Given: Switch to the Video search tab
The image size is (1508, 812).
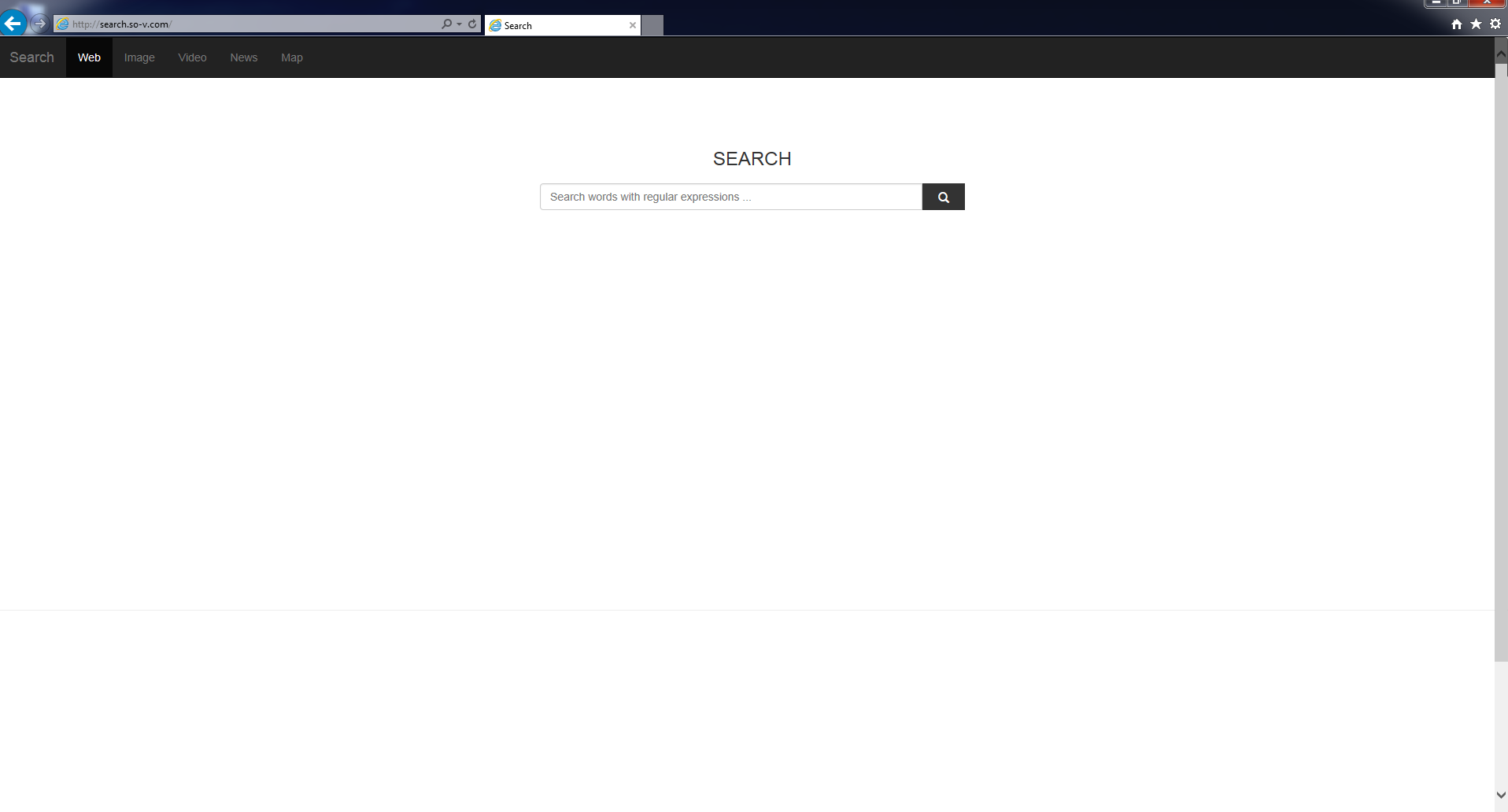Looking at the screenshot, I should [192, 57].
